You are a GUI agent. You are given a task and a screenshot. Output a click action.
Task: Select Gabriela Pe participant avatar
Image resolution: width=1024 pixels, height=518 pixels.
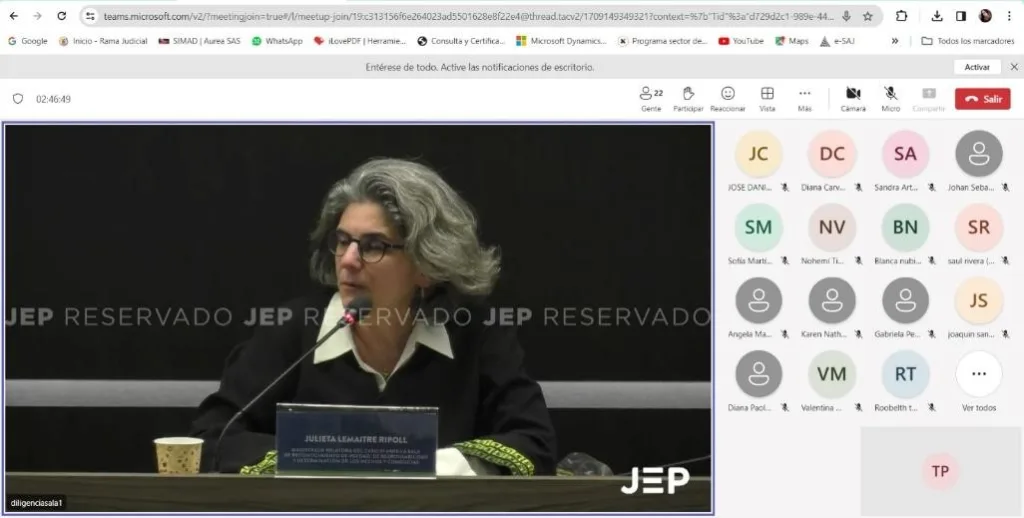click(905, 300)
